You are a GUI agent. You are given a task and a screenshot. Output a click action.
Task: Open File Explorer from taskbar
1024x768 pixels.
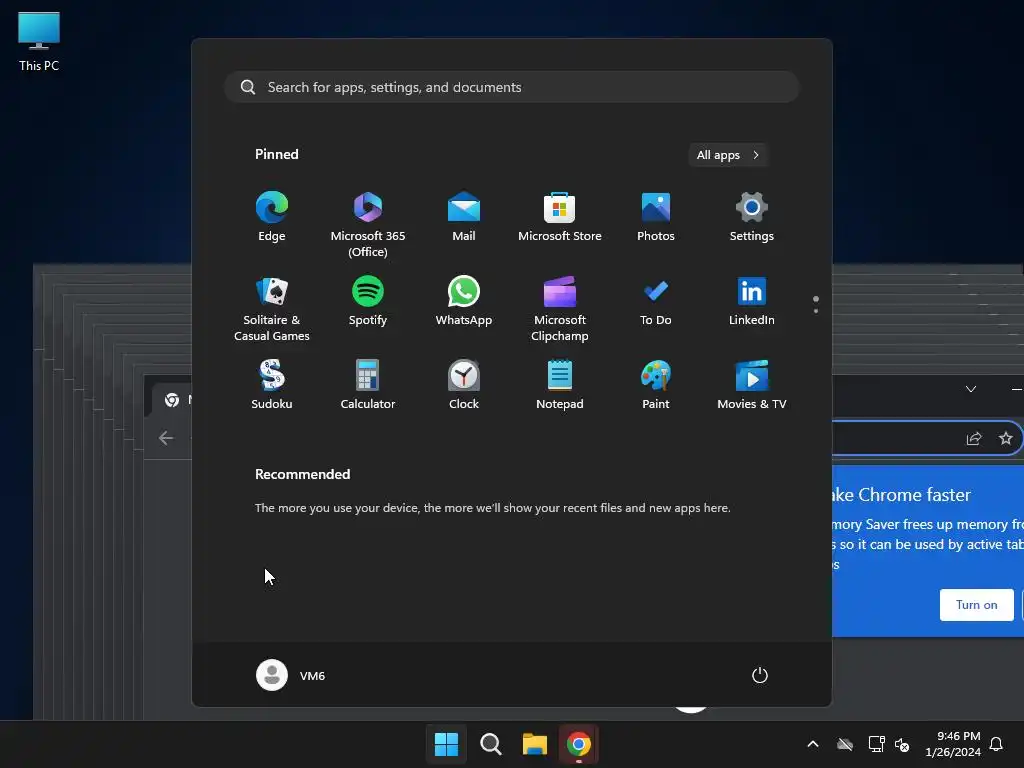pos(534,744)
